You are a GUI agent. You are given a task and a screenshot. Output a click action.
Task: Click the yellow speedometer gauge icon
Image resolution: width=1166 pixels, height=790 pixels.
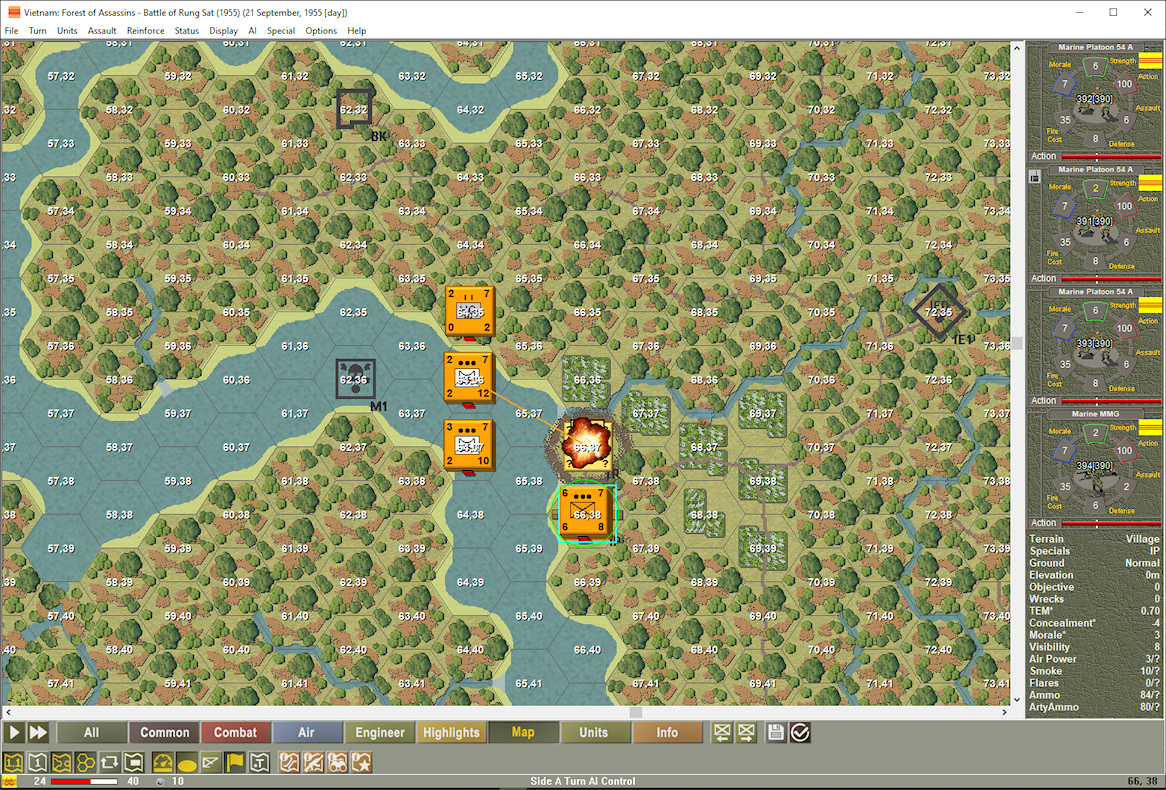pyautogui.click(x=163, y=762)
